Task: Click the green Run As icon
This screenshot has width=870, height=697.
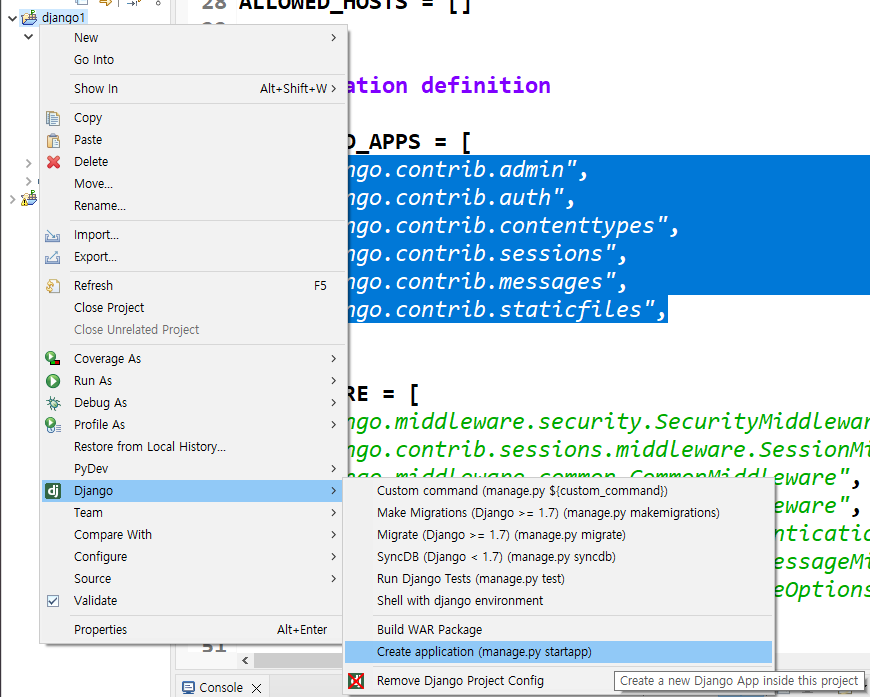Action: coord(53,381)
